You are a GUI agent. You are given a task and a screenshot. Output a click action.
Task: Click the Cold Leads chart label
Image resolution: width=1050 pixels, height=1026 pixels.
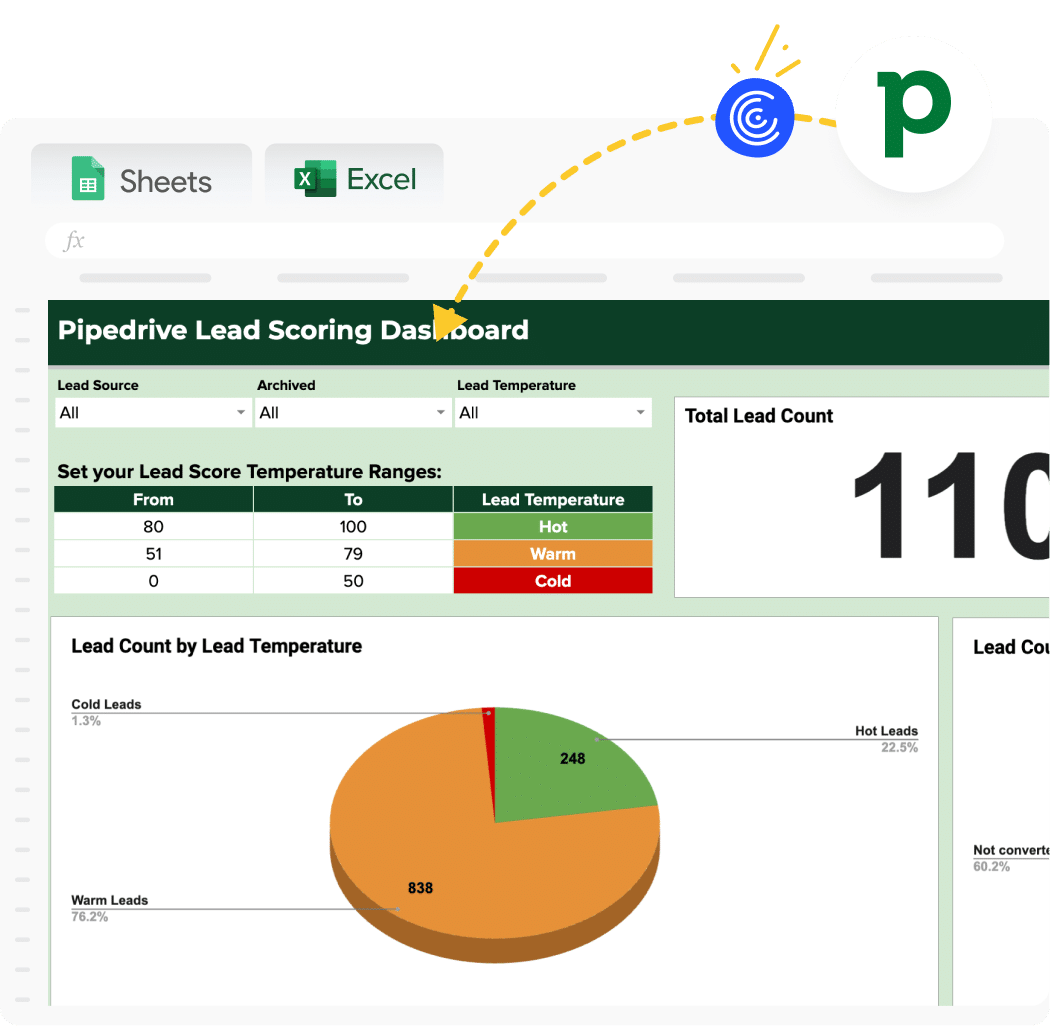coord(106,705)
